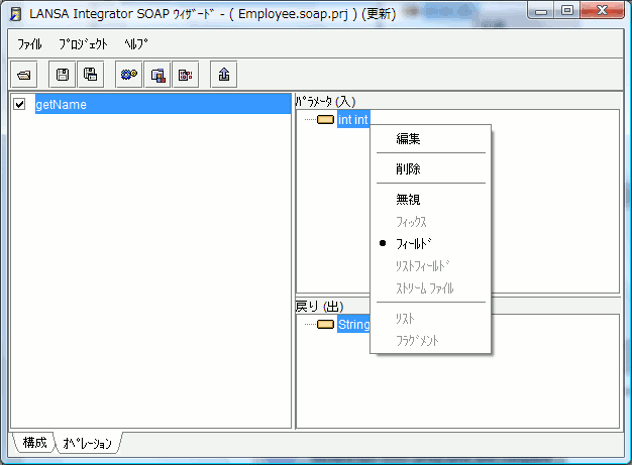
Task: Click the upload arrow toolbar icon
Action: [x=224, y=75]
